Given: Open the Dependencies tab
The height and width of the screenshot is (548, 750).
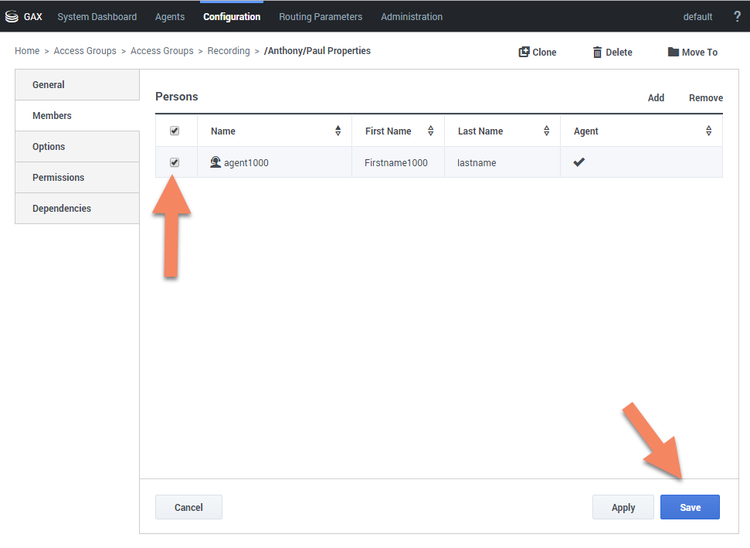Looking at the screenshot, I should (x=61, y=208).
